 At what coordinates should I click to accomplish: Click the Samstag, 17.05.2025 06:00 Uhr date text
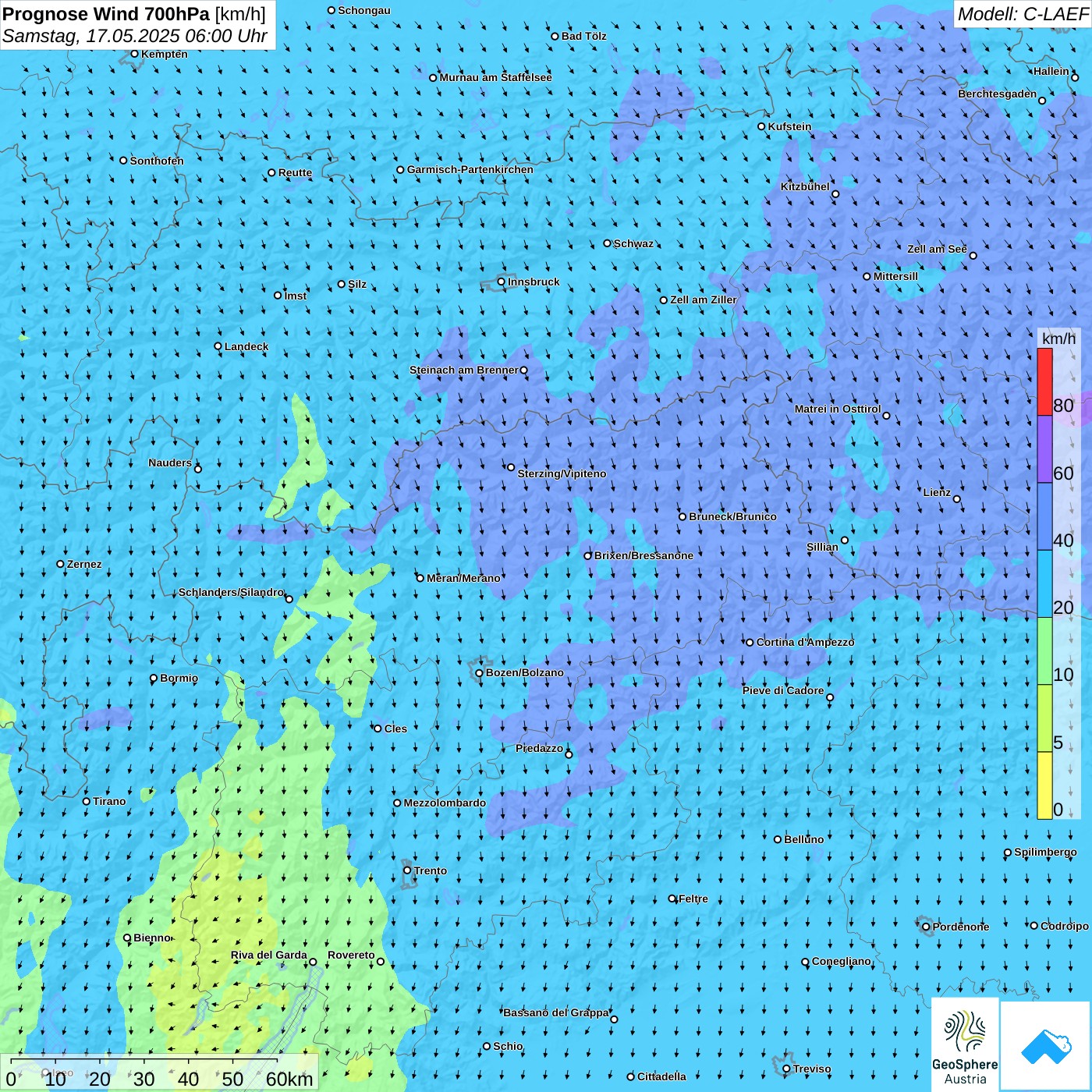(x=135, y=36)
